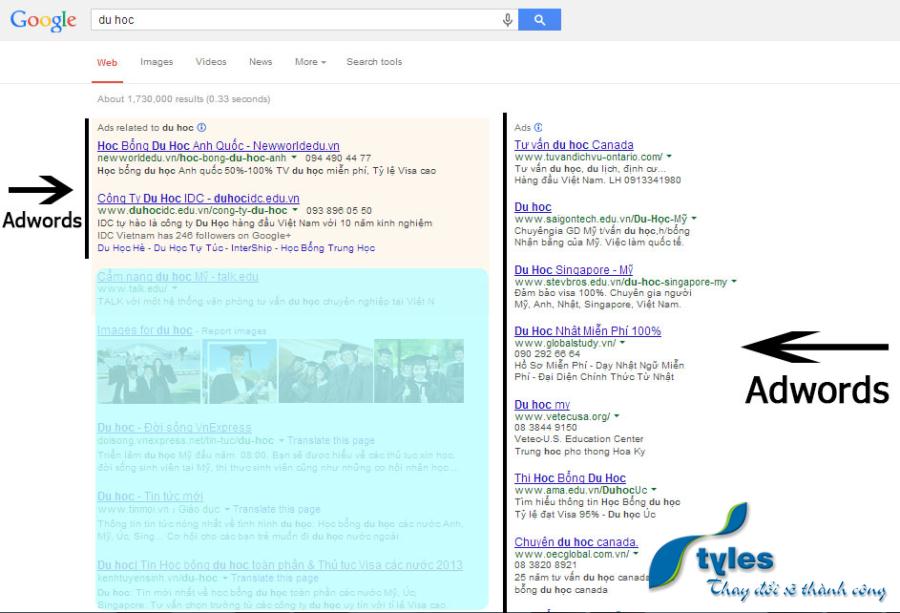Open "Du Học Nhật Miễn Phí 100%" ad
This screenshot has width=900, height=613.
click(588, 331)
